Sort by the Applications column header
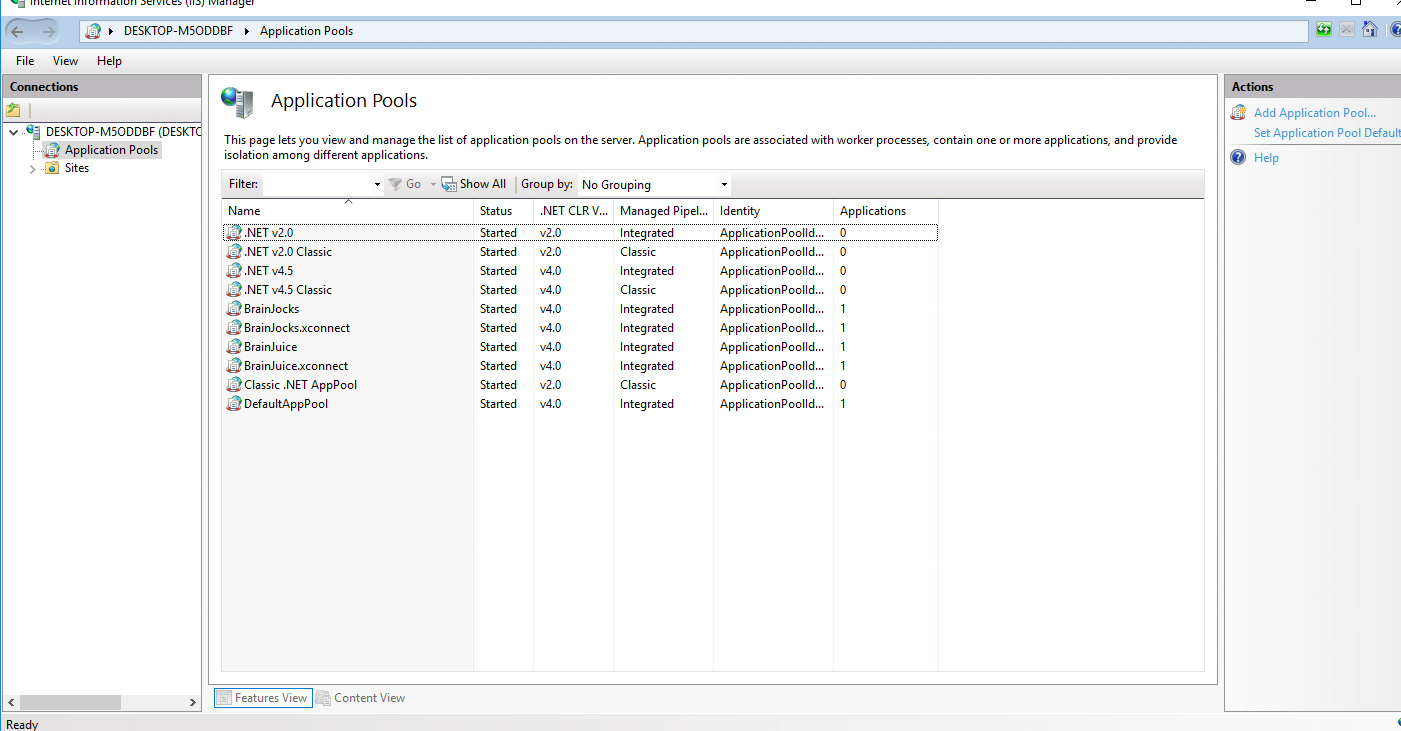 (885, 211)
